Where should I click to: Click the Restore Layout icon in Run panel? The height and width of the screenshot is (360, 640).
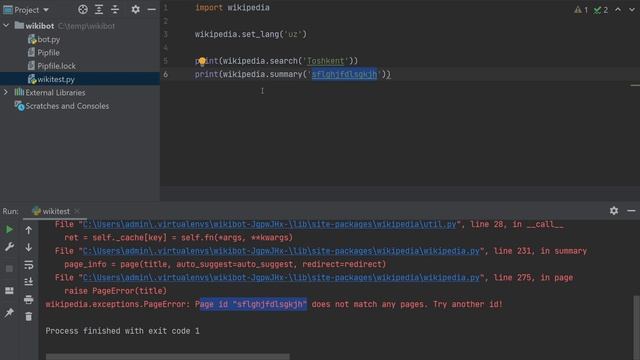point(9,291)
